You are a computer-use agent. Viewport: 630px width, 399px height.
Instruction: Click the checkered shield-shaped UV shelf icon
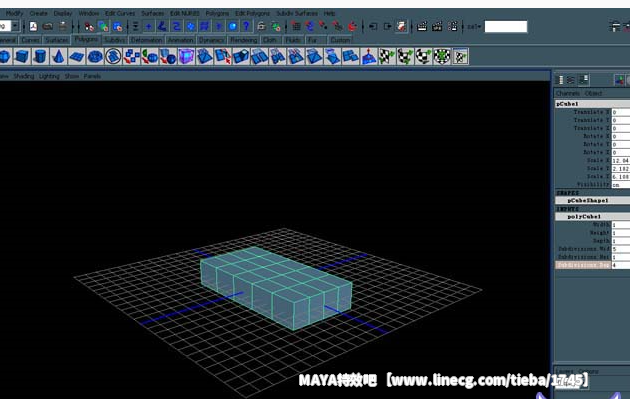point(442,56)
